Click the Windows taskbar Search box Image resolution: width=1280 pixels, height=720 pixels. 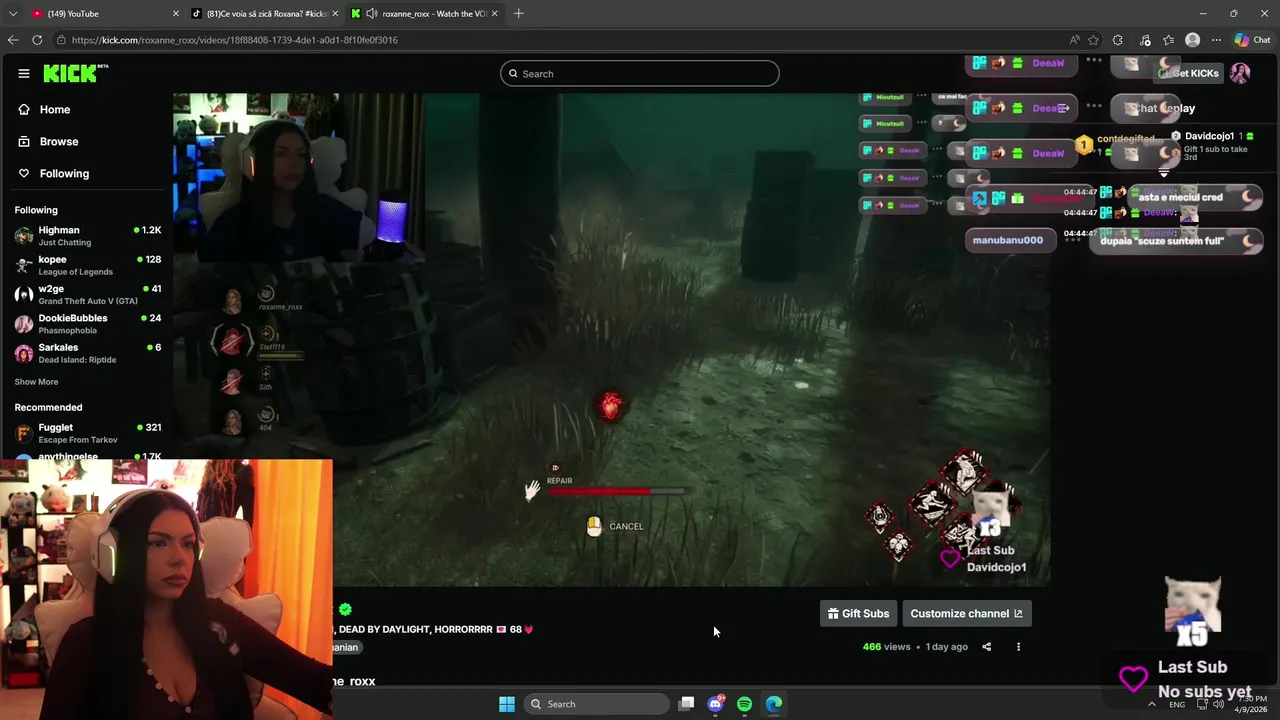598,704
